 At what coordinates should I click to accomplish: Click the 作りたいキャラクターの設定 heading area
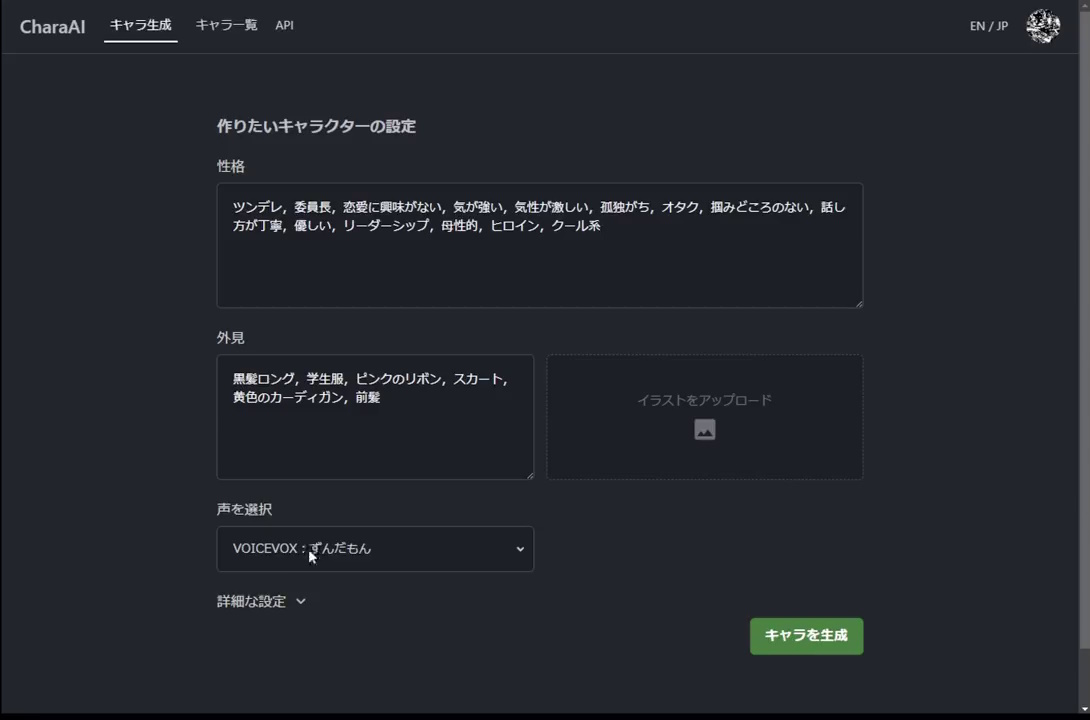click(x=316, y=126)
